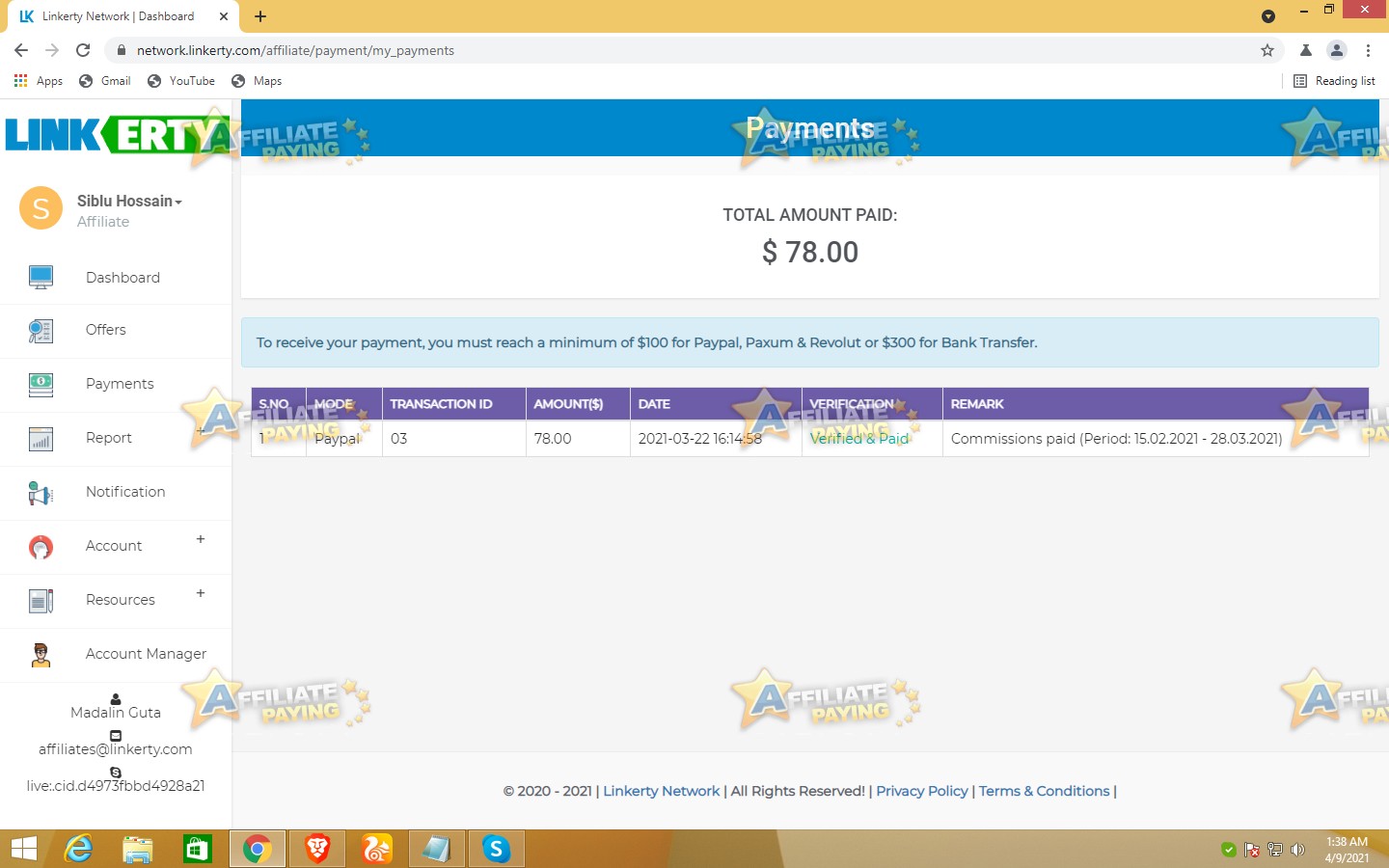
Task: Click the browser forward arrow
Action: [52, 50]
